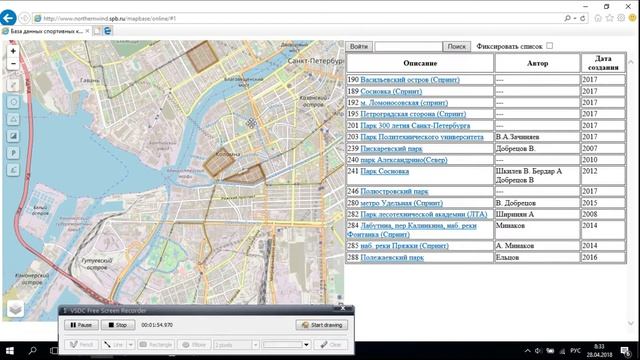
Task: Open notification center on taskbar
Action: (x=626, y=351)
